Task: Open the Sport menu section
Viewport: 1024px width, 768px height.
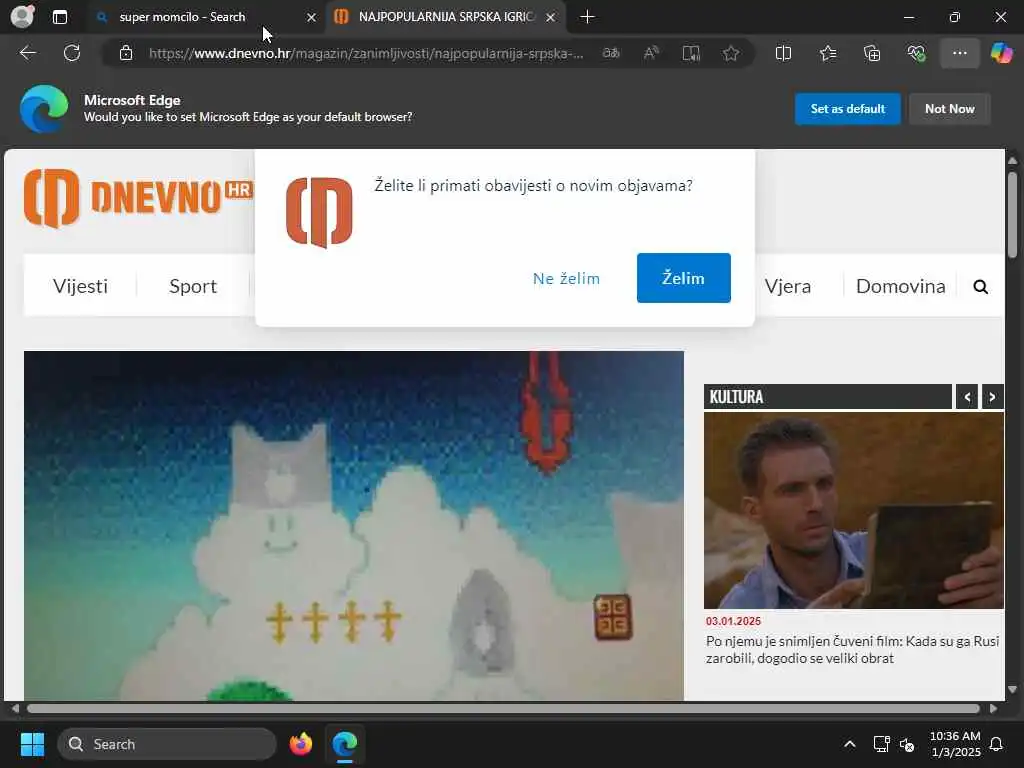Action: pos(193,286)
